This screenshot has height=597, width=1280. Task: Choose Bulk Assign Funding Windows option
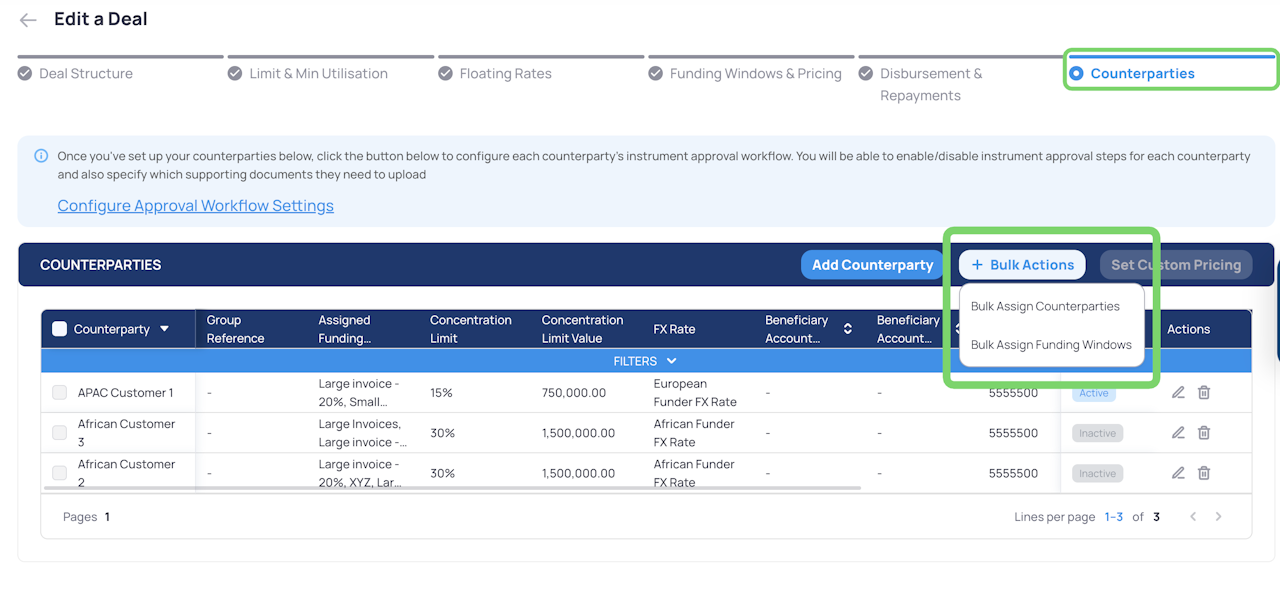click(x=1051, y=345)
